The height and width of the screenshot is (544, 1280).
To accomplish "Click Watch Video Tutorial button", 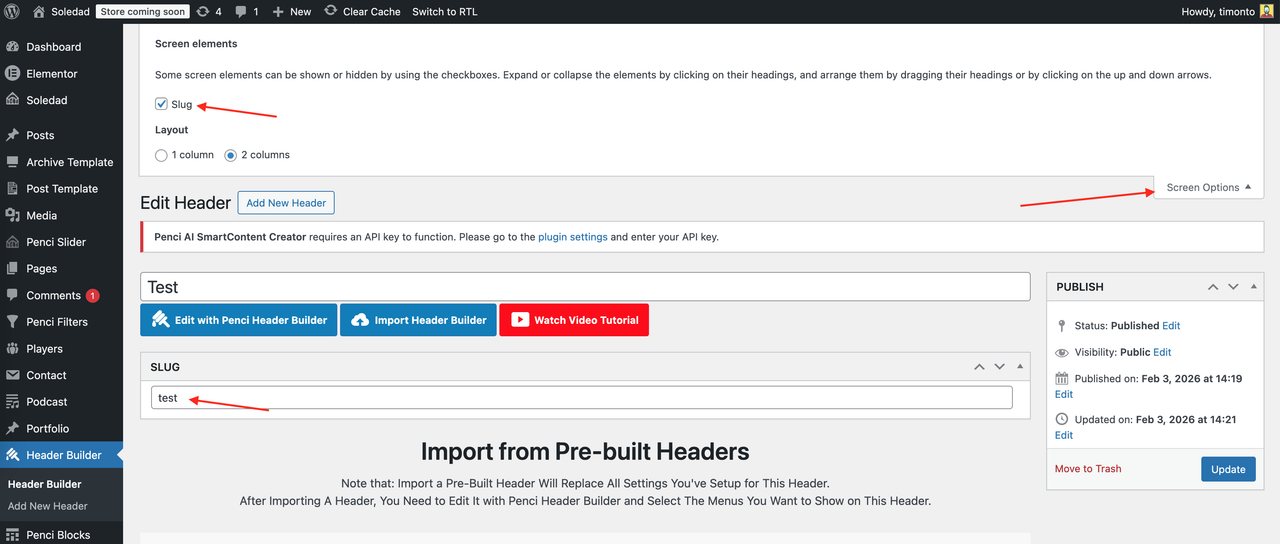I will tap(574, 320).
